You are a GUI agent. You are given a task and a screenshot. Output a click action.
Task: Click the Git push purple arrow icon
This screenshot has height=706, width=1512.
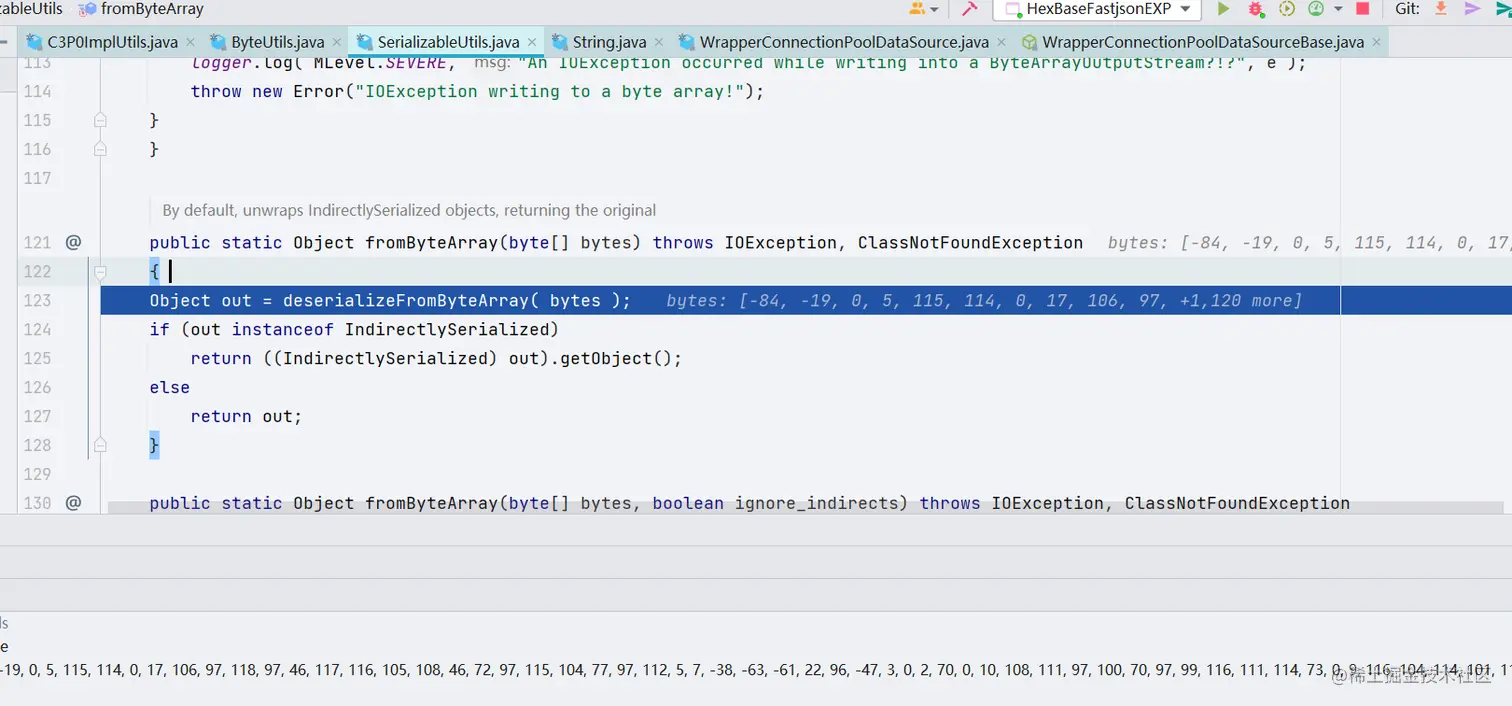click(x=1472, y=9)
